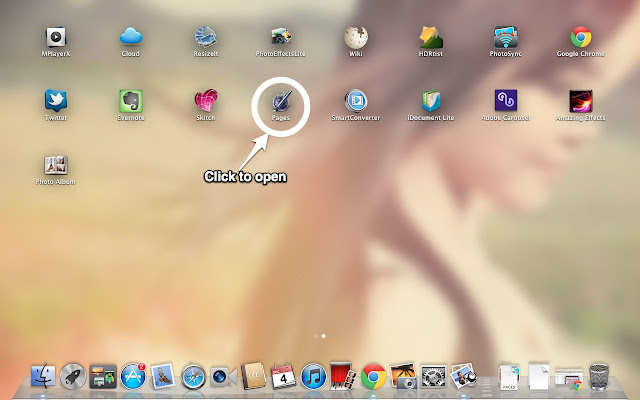Open Google Chrome from the Launchpad grid
This screenshot has width=640, height=400.
pyautogui.click(x=580, y=37)
